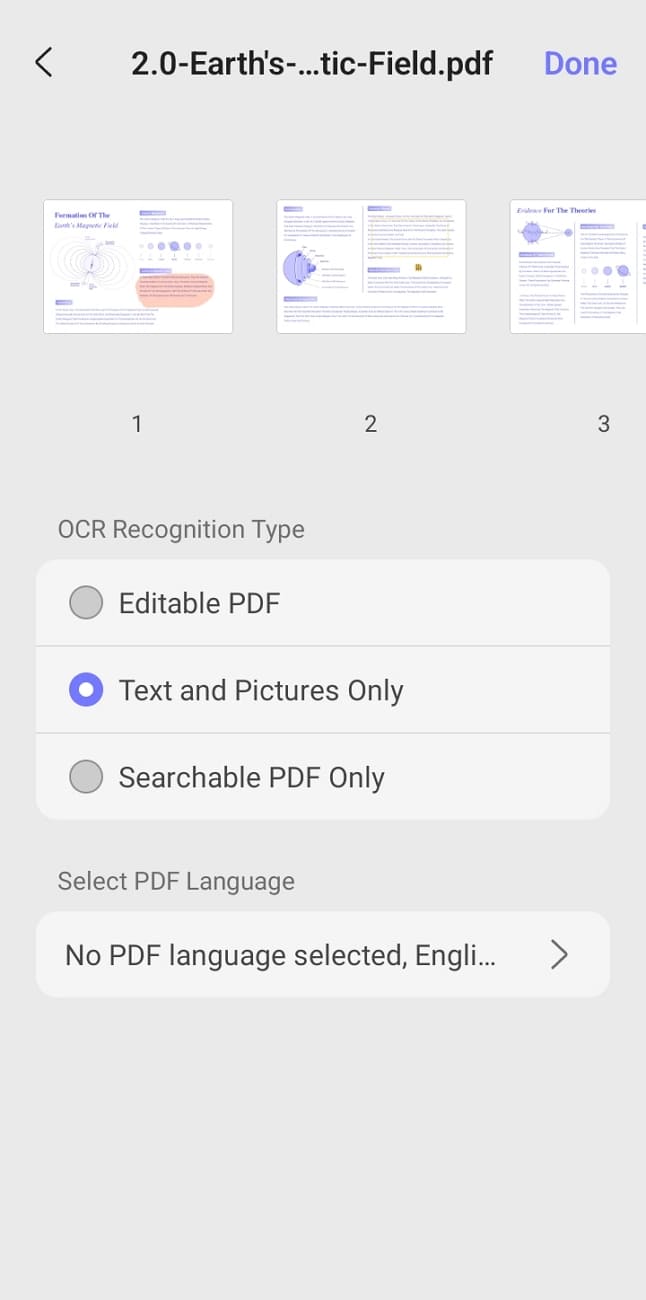
Task: Open the Select PDF Language options
Action: coord(322,954)
